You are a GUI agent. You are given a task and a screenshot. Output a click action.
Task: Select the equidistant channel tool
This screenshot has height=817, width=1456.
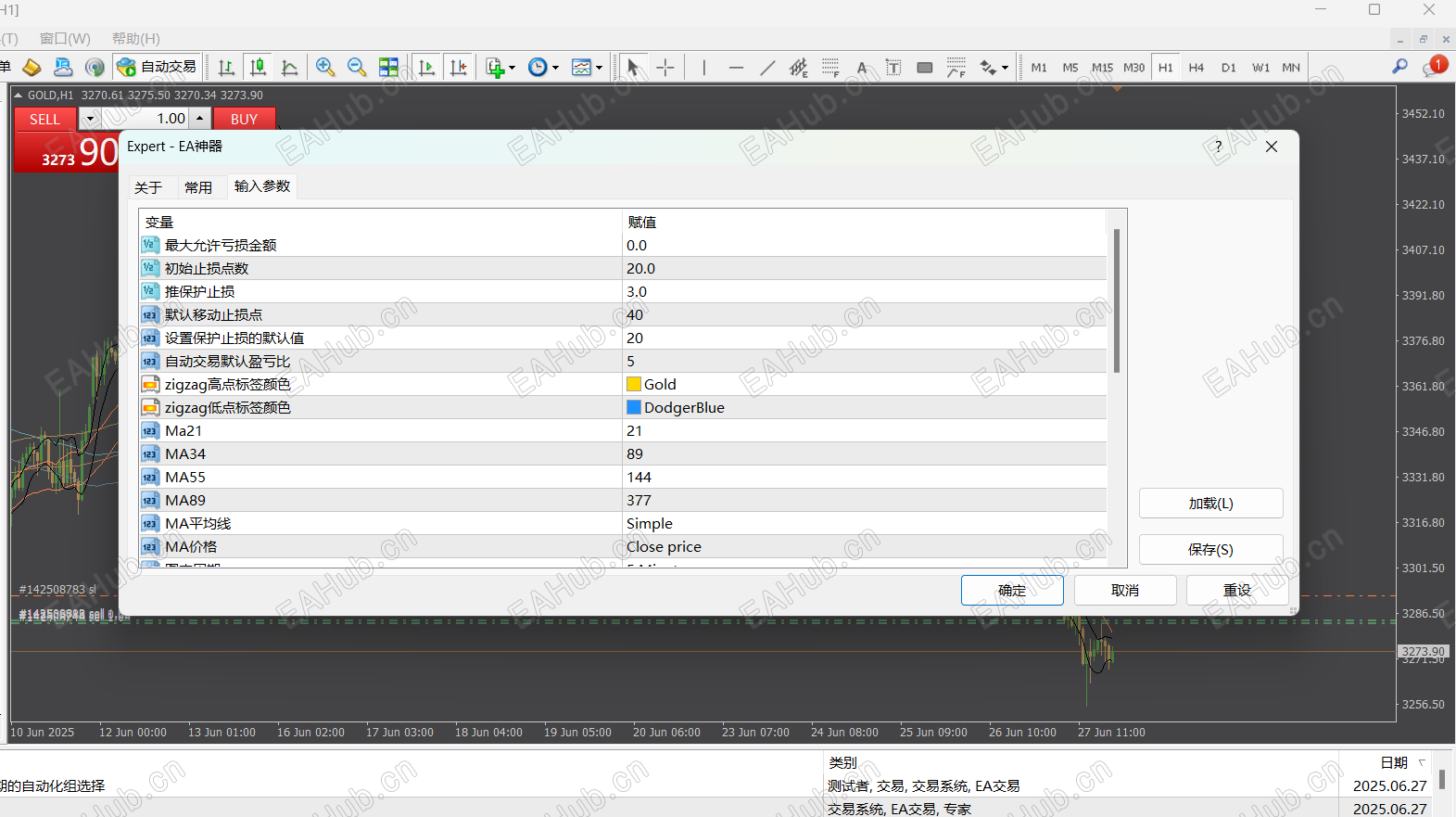point(799,67)
